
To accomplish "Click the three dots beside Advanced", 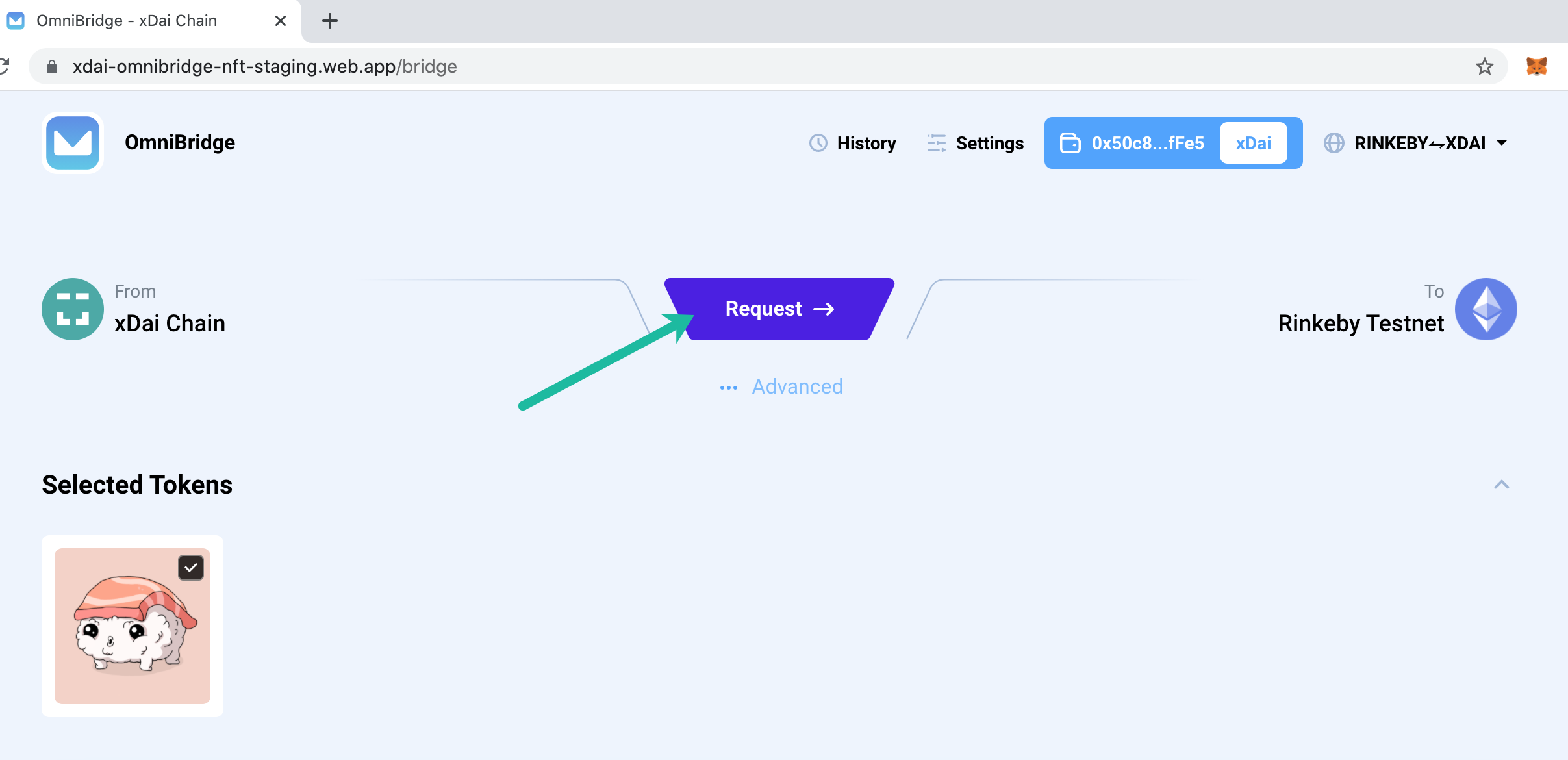I will [729, 388].
